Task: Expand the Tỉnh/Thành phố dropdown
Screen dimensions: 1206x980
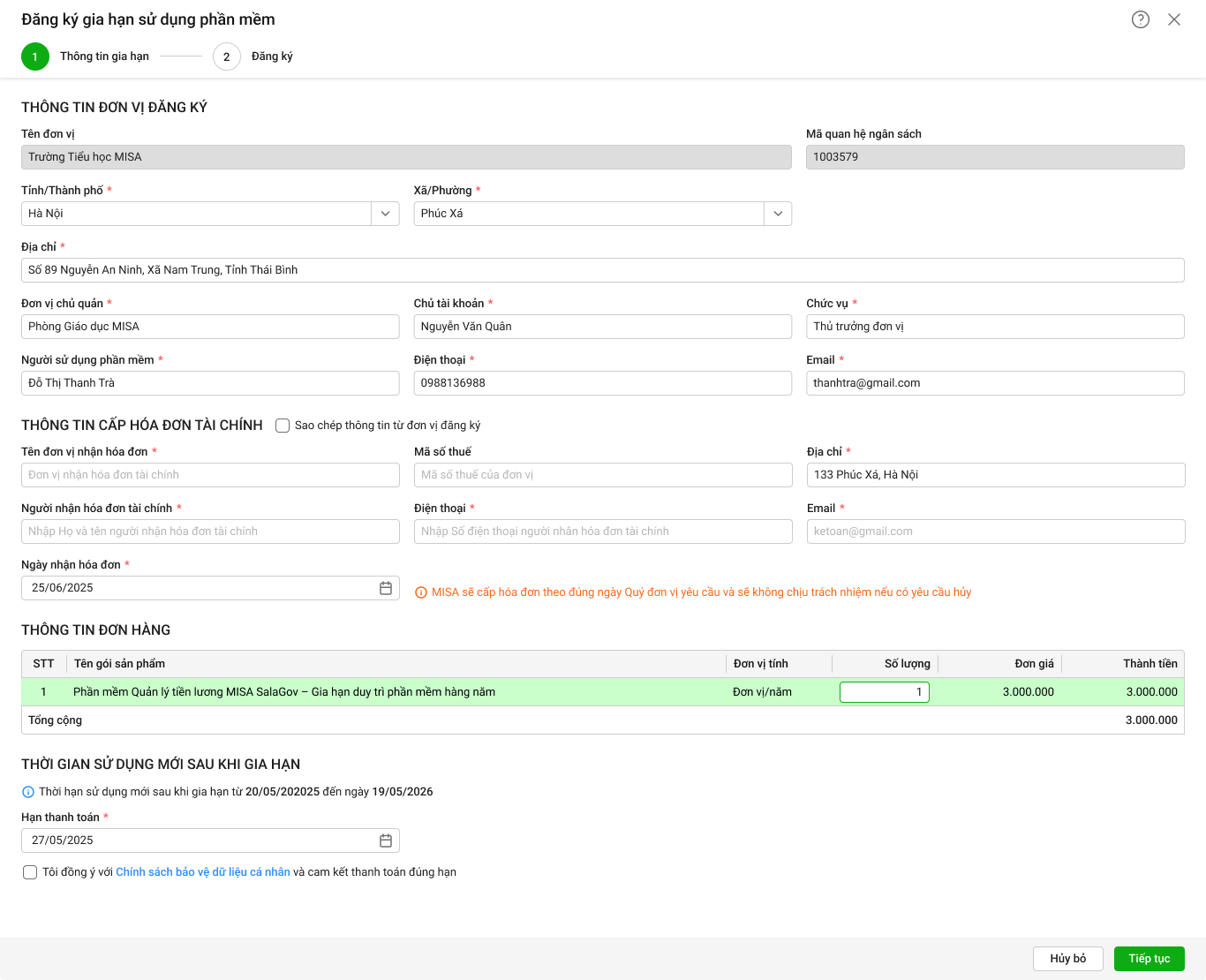Action: point(385,214)
